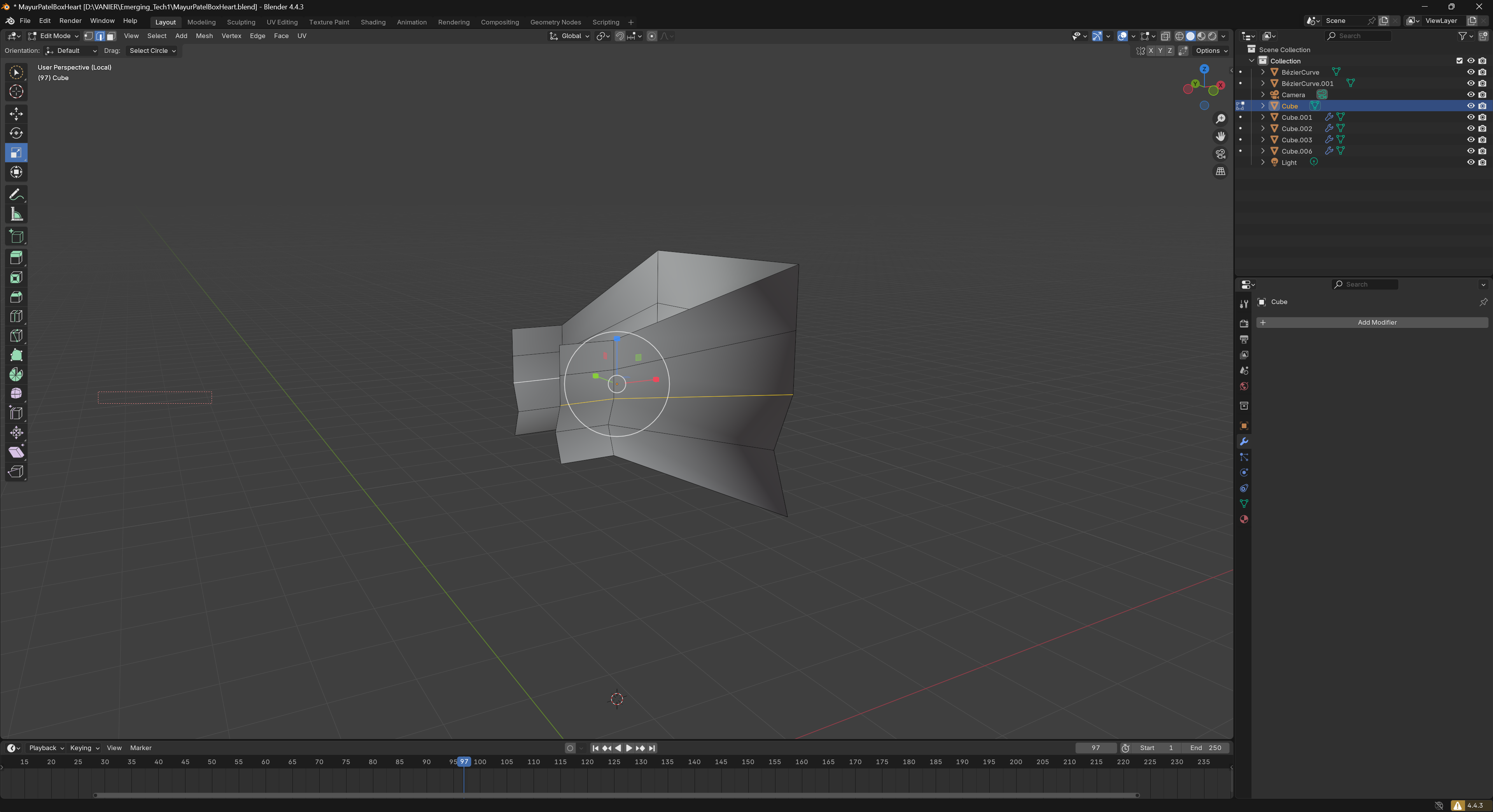Activate the Extrude Region tool
The height and width of the screenshot is (812, 1493).
tap(16, 258)
